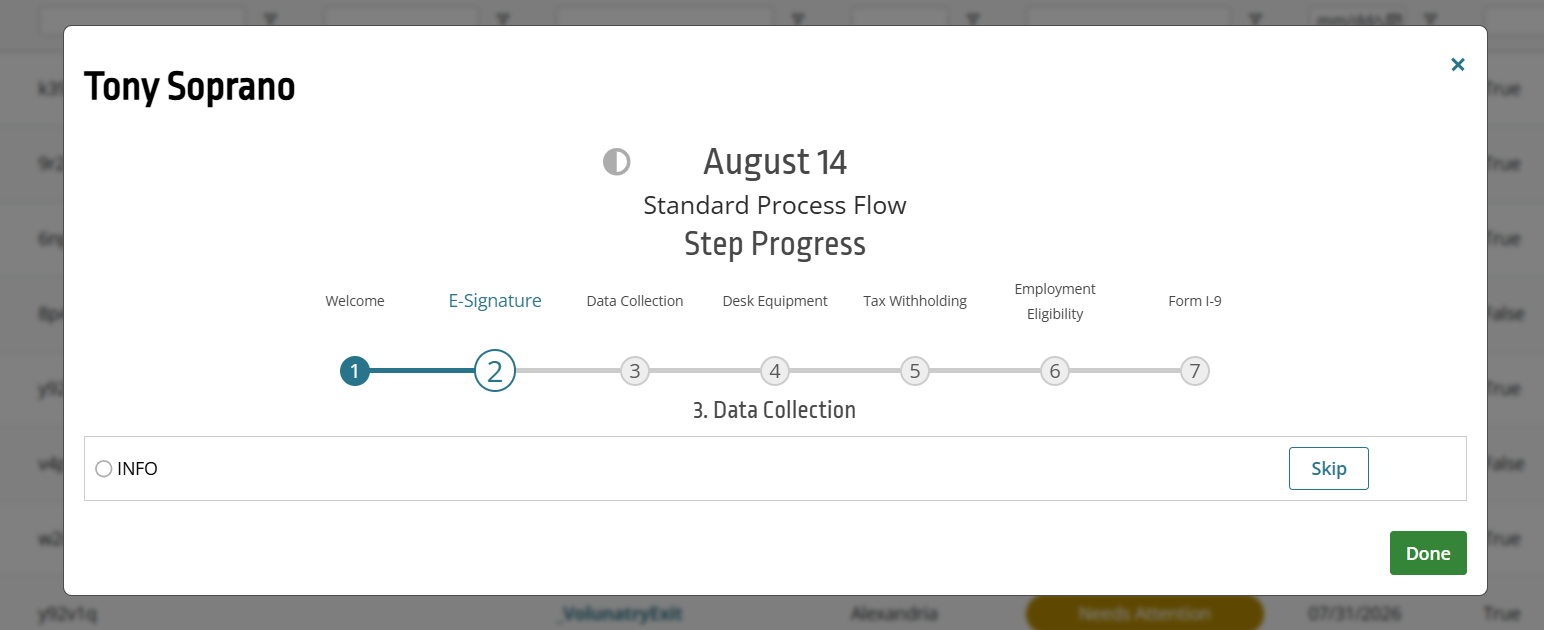
Task: Select the INFO radio button
Action: [x=104, y=469]
